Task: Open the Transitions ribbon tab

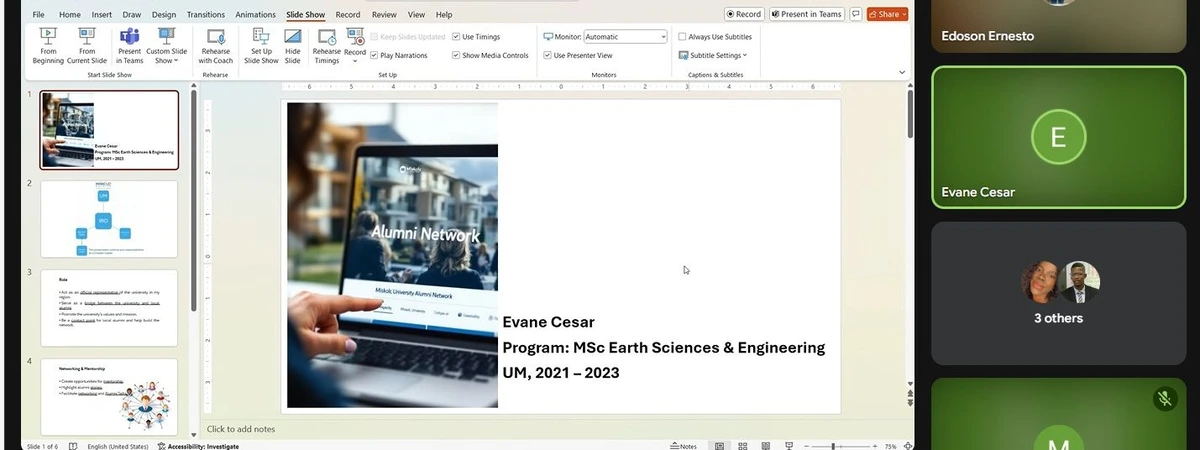Action: tap(206, 15)
